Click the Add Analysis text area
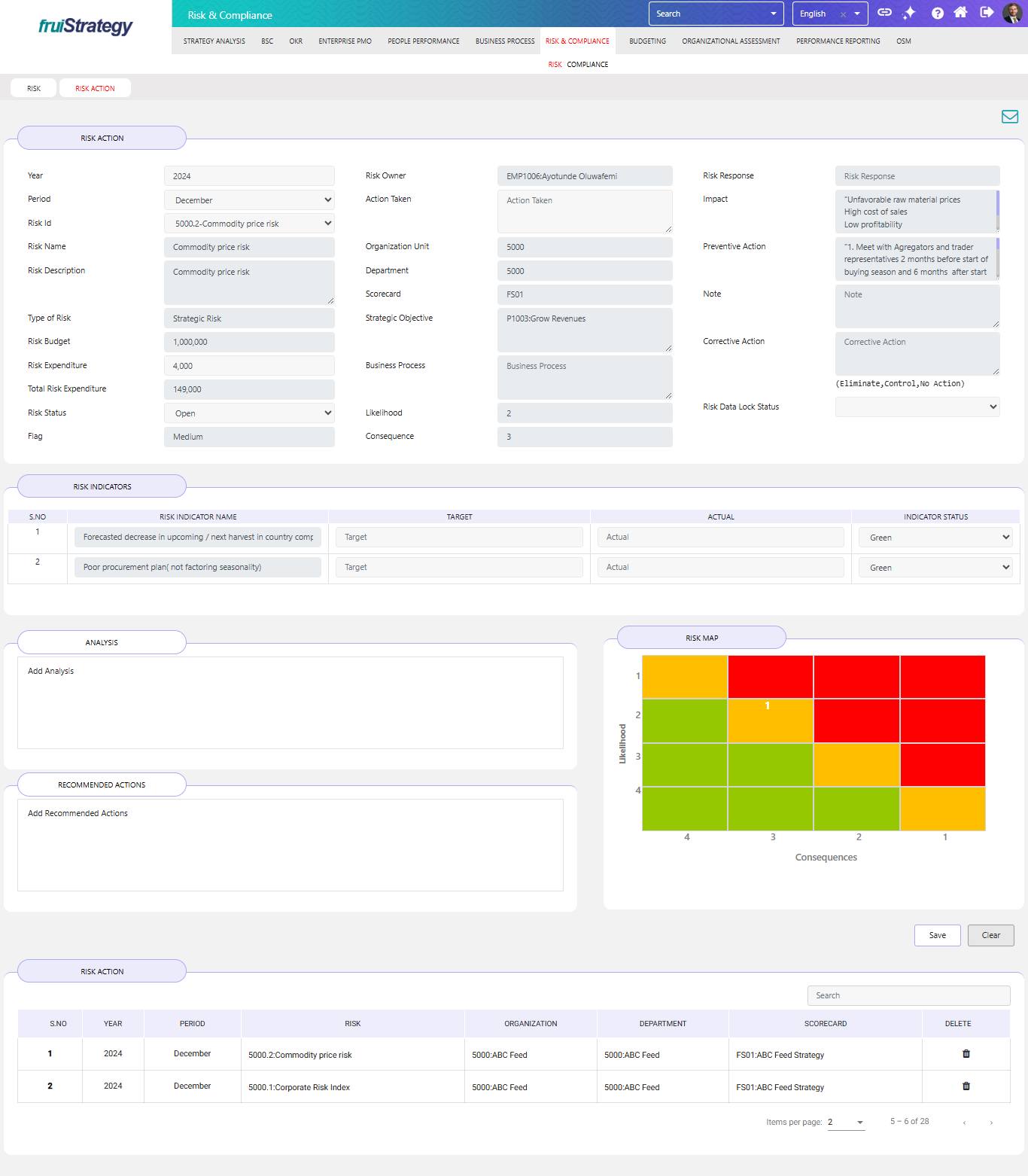This screenshot has height=1176, width=1028. (x=290, y=702)
